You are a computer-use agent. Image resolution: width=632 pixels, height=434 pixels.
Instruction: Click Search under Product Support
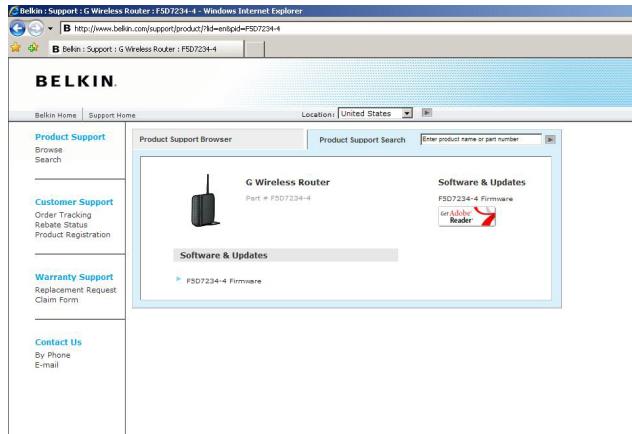point(48,160)
